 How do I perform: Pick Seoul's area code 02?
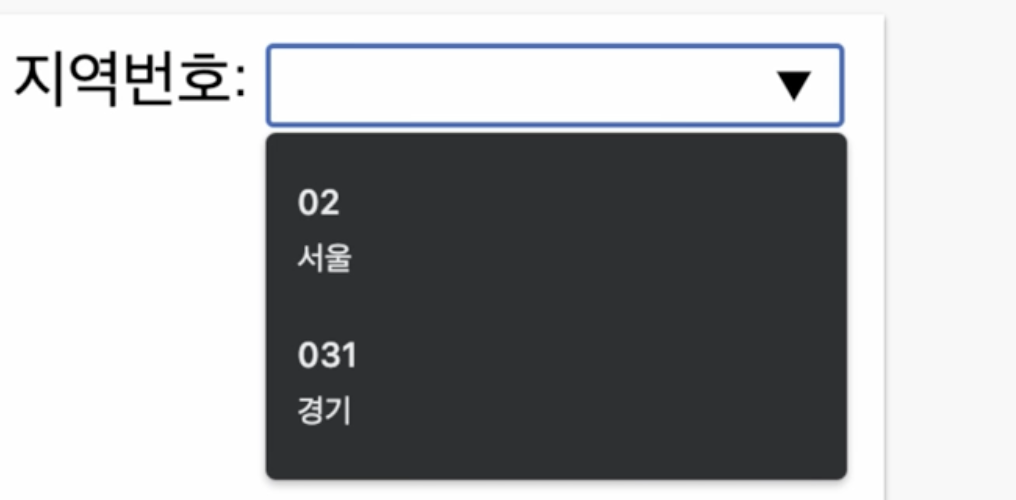pos(555,229)
